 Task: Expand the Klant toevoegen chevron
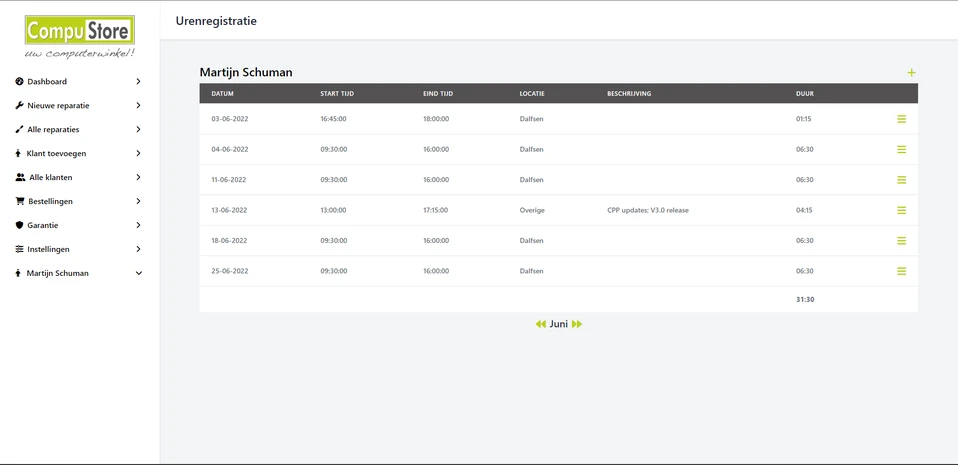point(139,153)
